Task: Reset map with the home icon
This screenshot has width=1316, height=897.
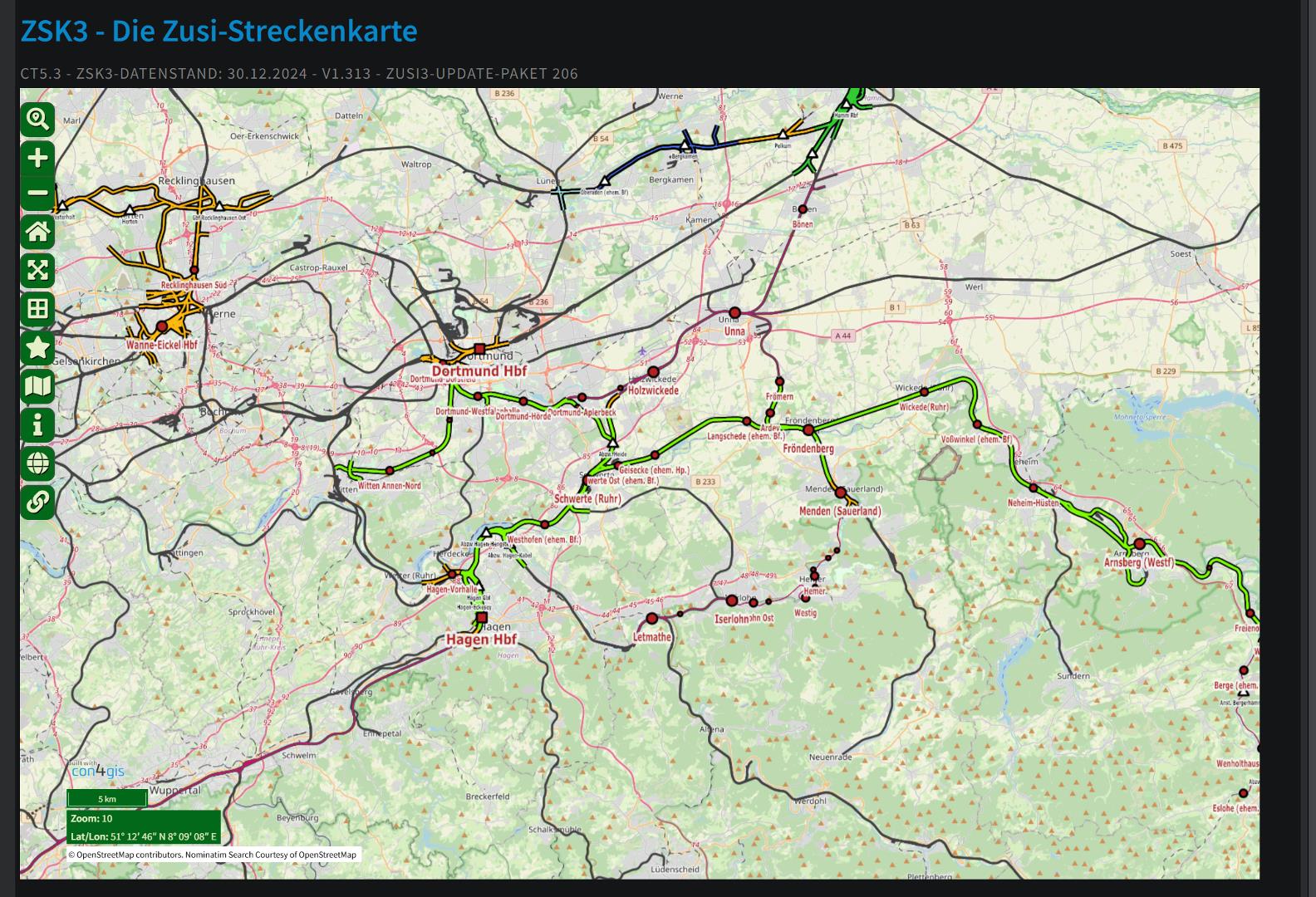Action: (37, 232)
